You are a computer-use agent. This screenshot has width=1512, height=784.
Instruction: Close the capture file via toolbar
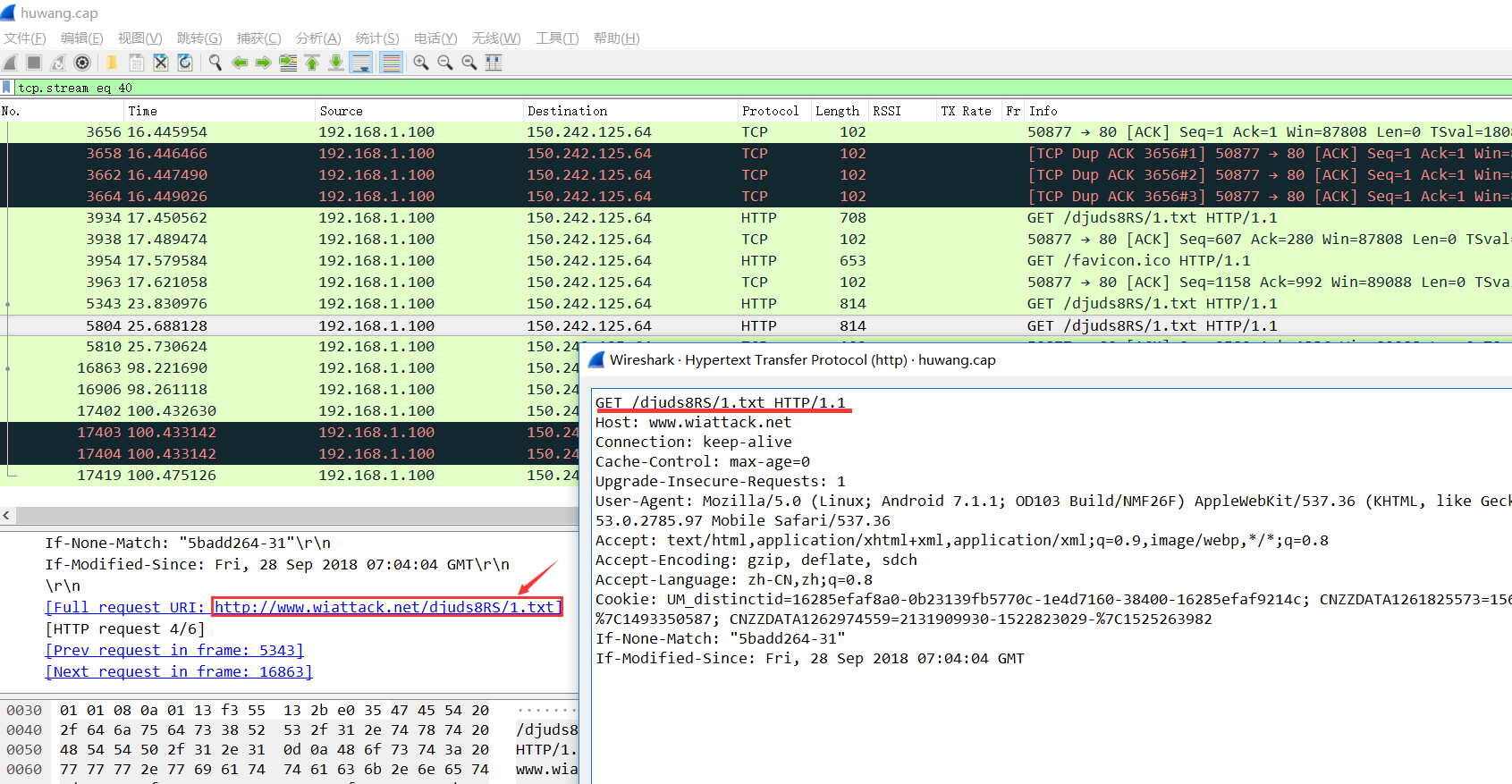point(161,63)
